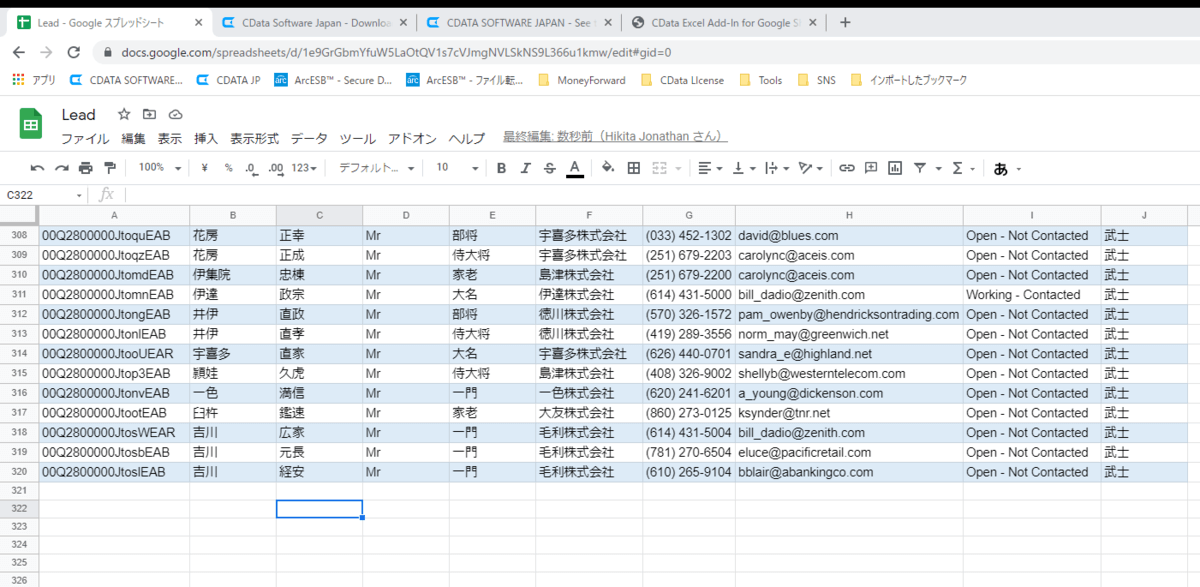Image resolution: width=1200 pixels, height=587 pixels.
Task: Select column C header
Action: (319, 216)
